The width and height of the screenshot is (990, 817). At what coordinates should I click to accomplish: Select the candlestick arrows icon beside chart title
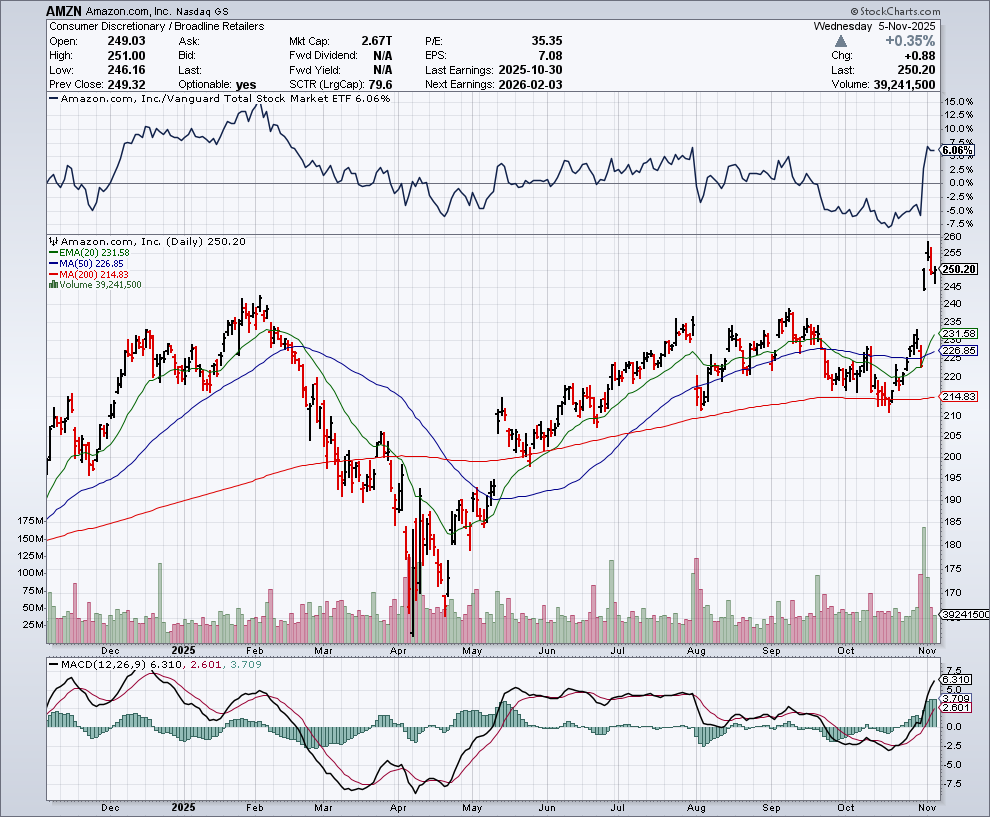pos(53,242)
